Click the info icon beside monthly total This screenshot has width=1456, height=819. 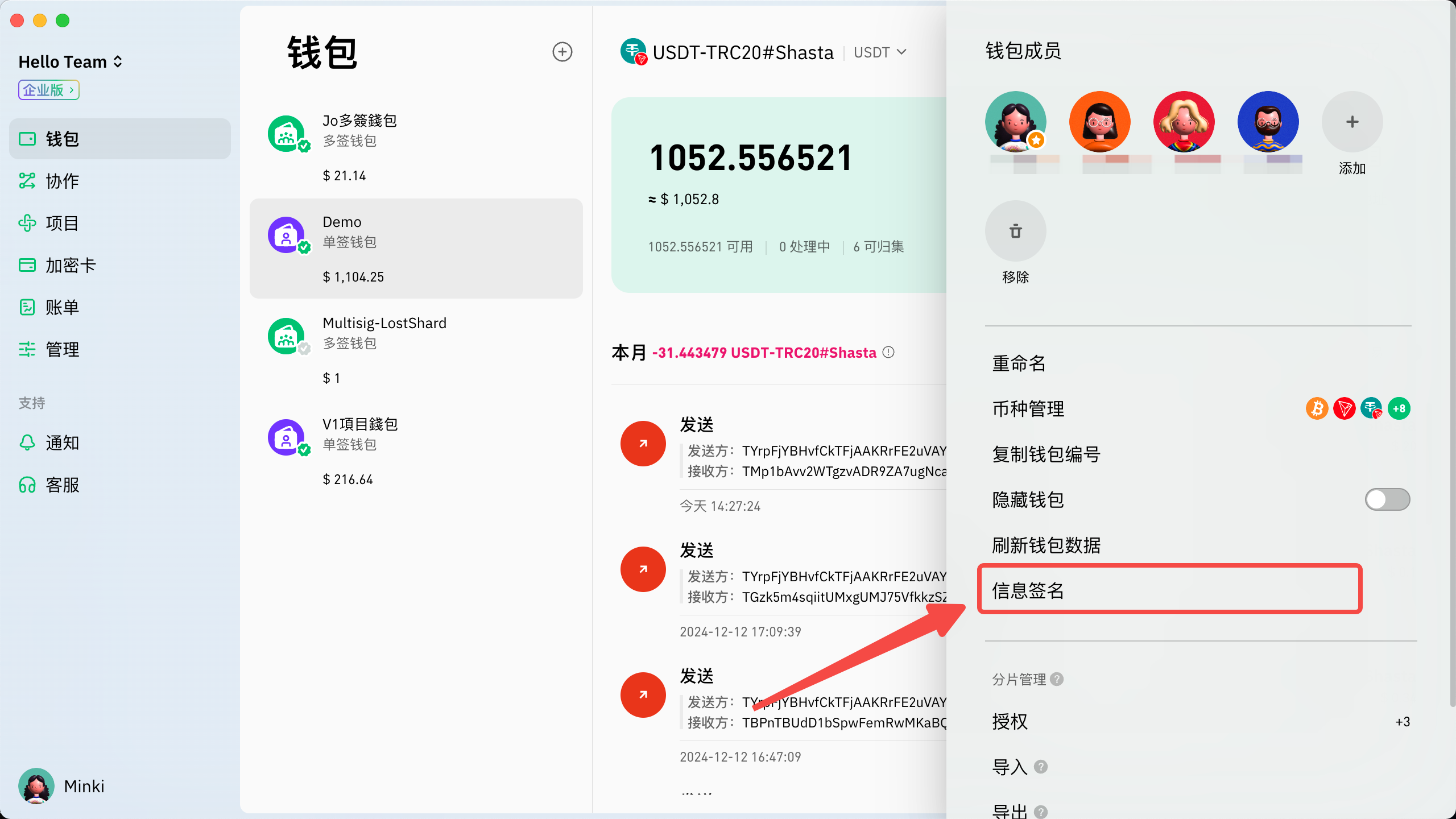(x=888, y=353)
